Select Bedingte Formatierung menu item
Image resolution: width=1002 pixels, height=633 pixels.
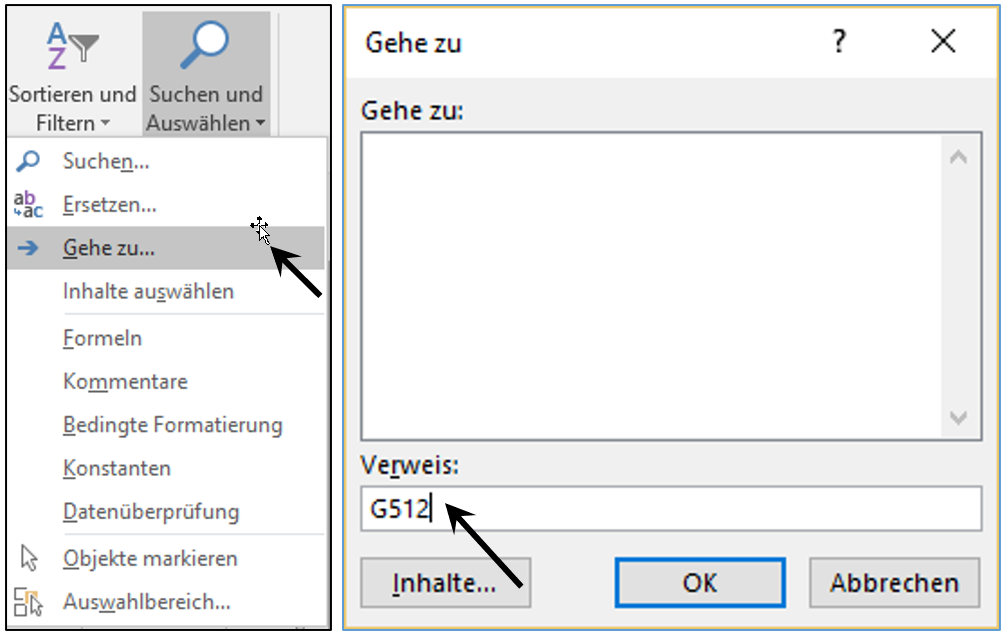pos(173,425)
